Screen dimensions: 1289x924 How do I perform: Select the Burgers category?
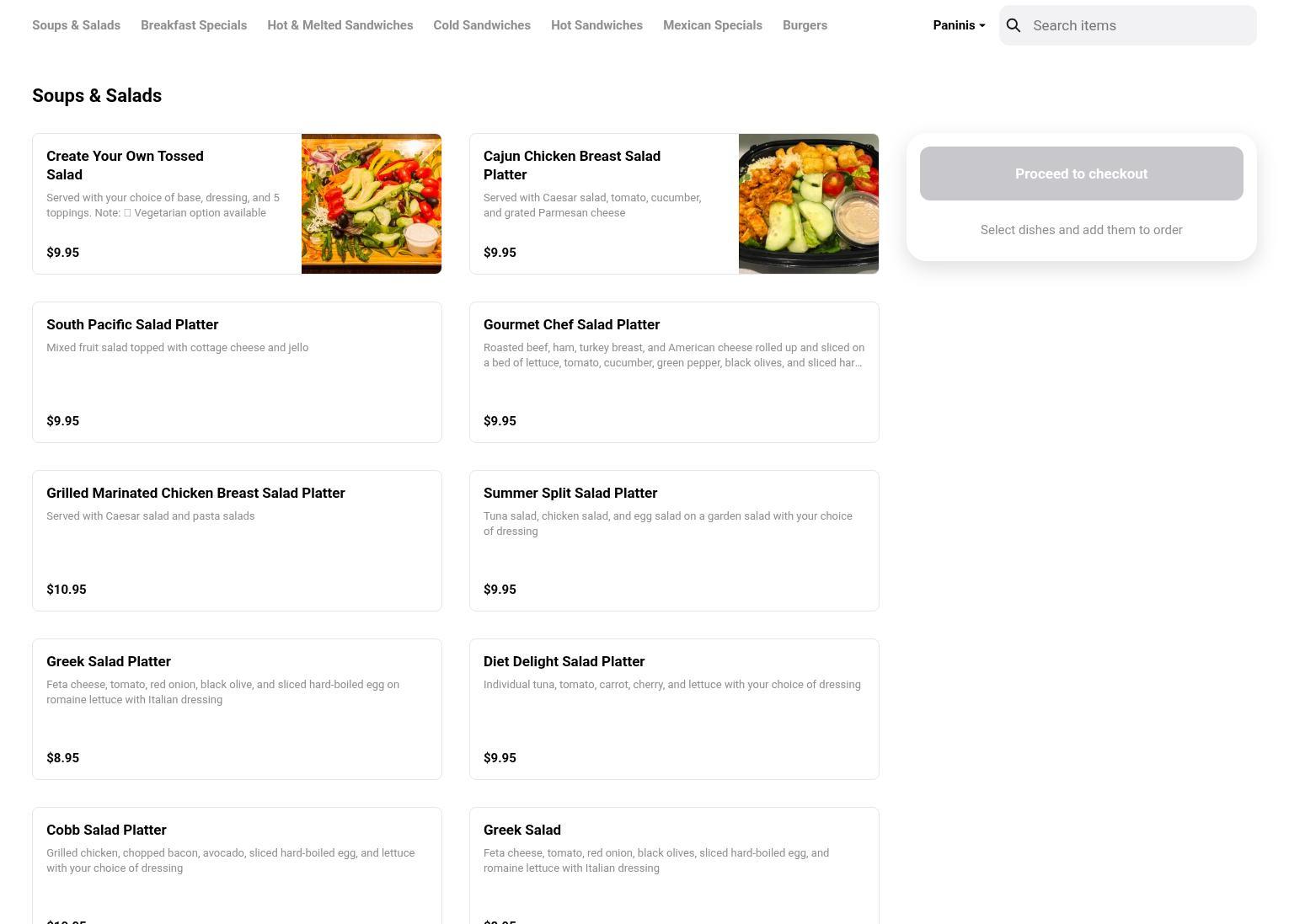coord(805,25)
